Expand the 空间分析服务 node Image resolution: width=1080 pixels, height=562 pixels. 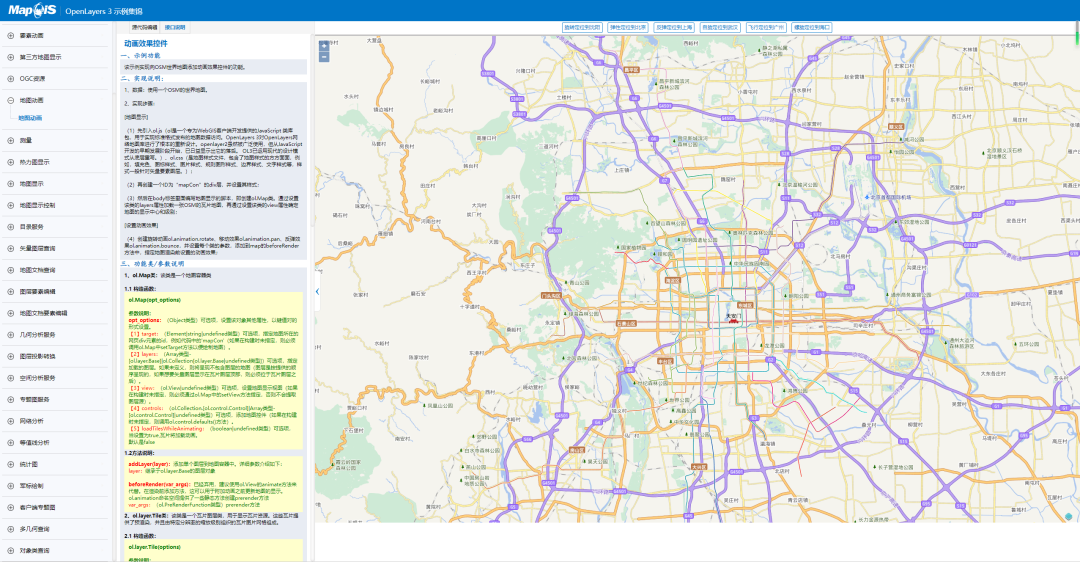coord(10,378)
